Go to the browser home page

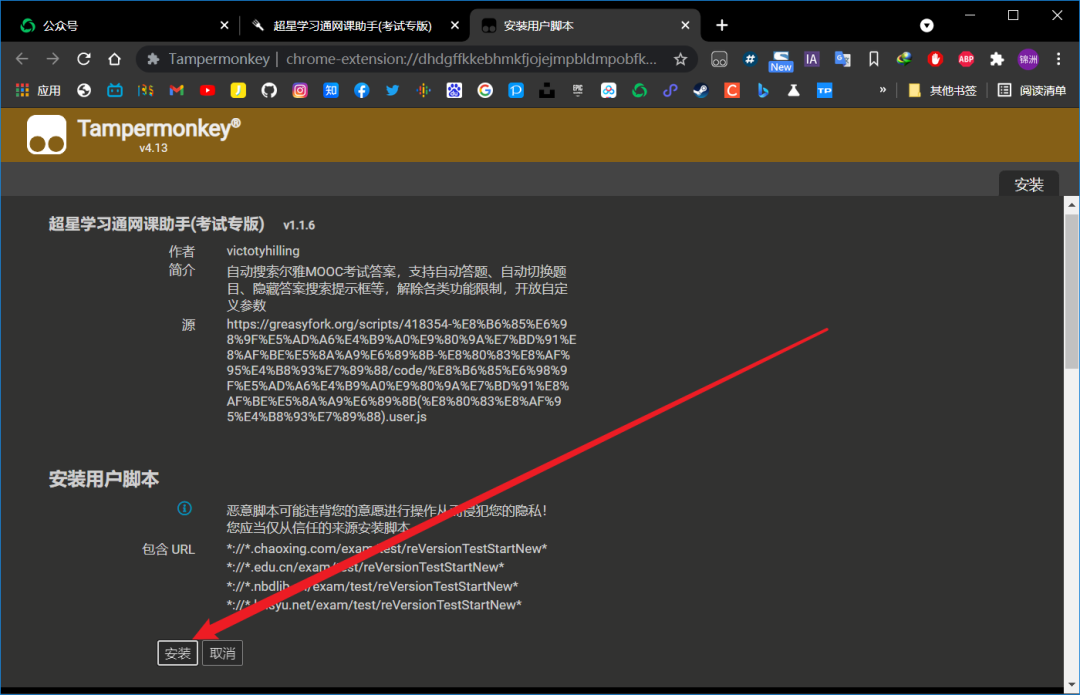tap(114, 59)
